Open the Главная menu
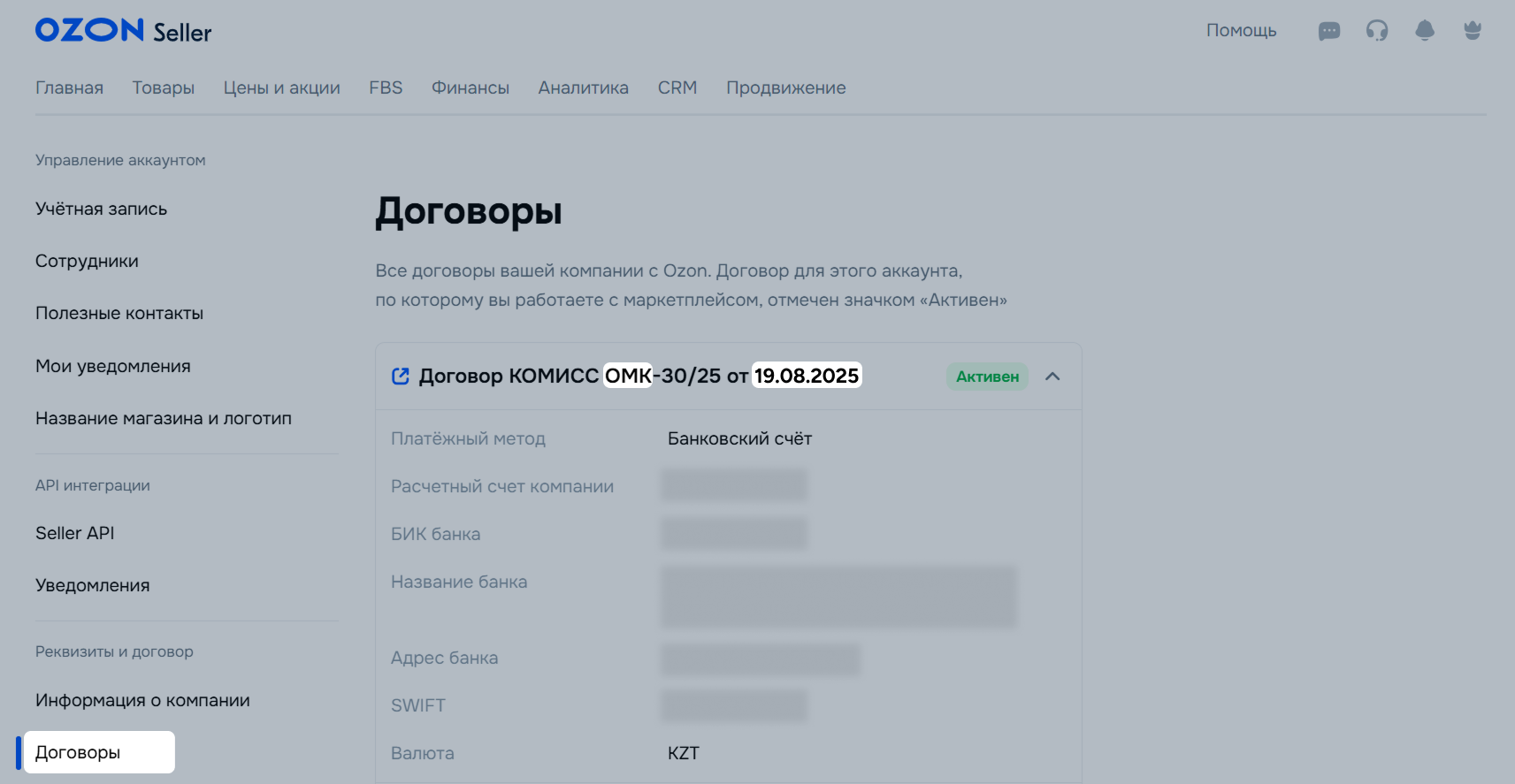This screenshot has width=1515, height=784. pyautogui.click(x=69, y=88)
